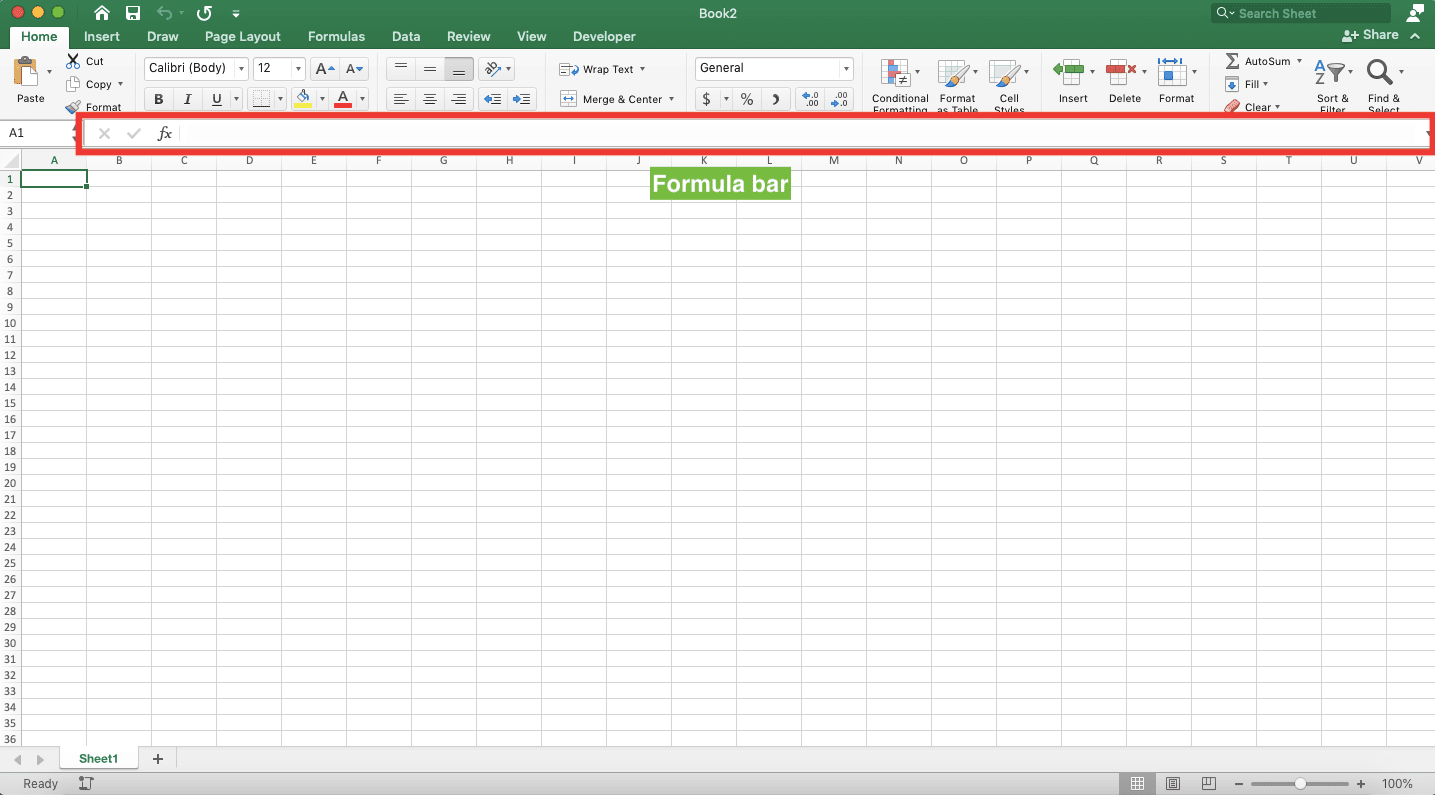The image size is (1435, 795).
Task: Open the AutoSum dropdown
Action: (x=1299, y=61)
